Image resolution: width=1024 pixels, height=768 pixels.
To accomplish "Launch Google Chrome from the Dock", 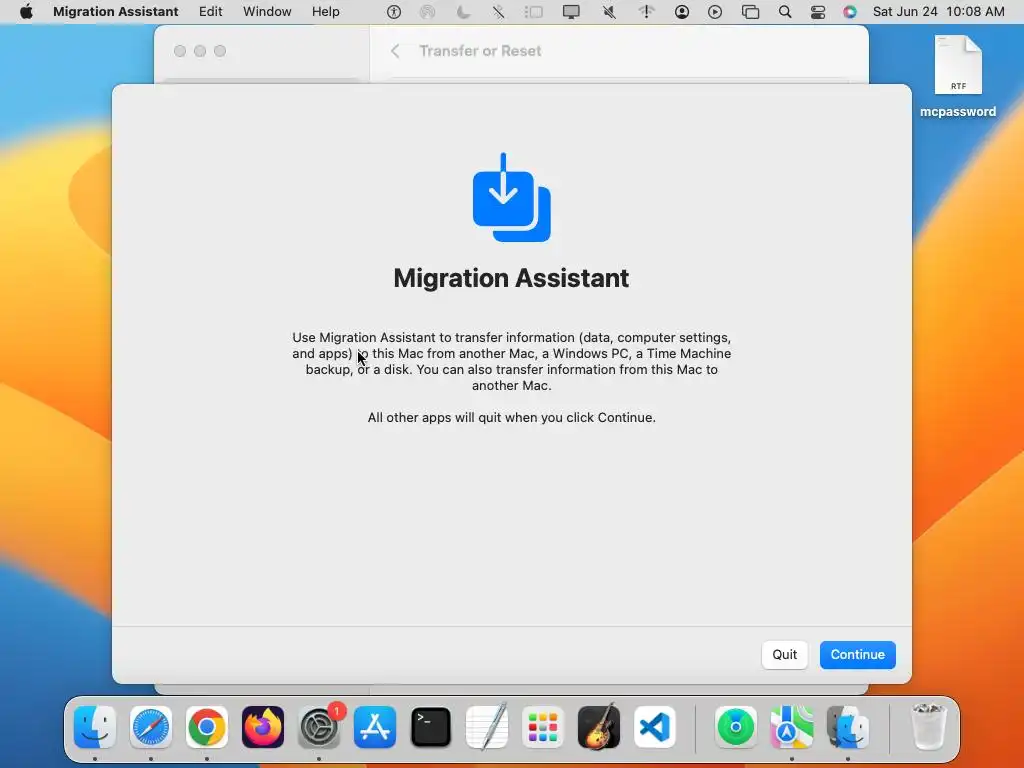I will tap(207, 727).
